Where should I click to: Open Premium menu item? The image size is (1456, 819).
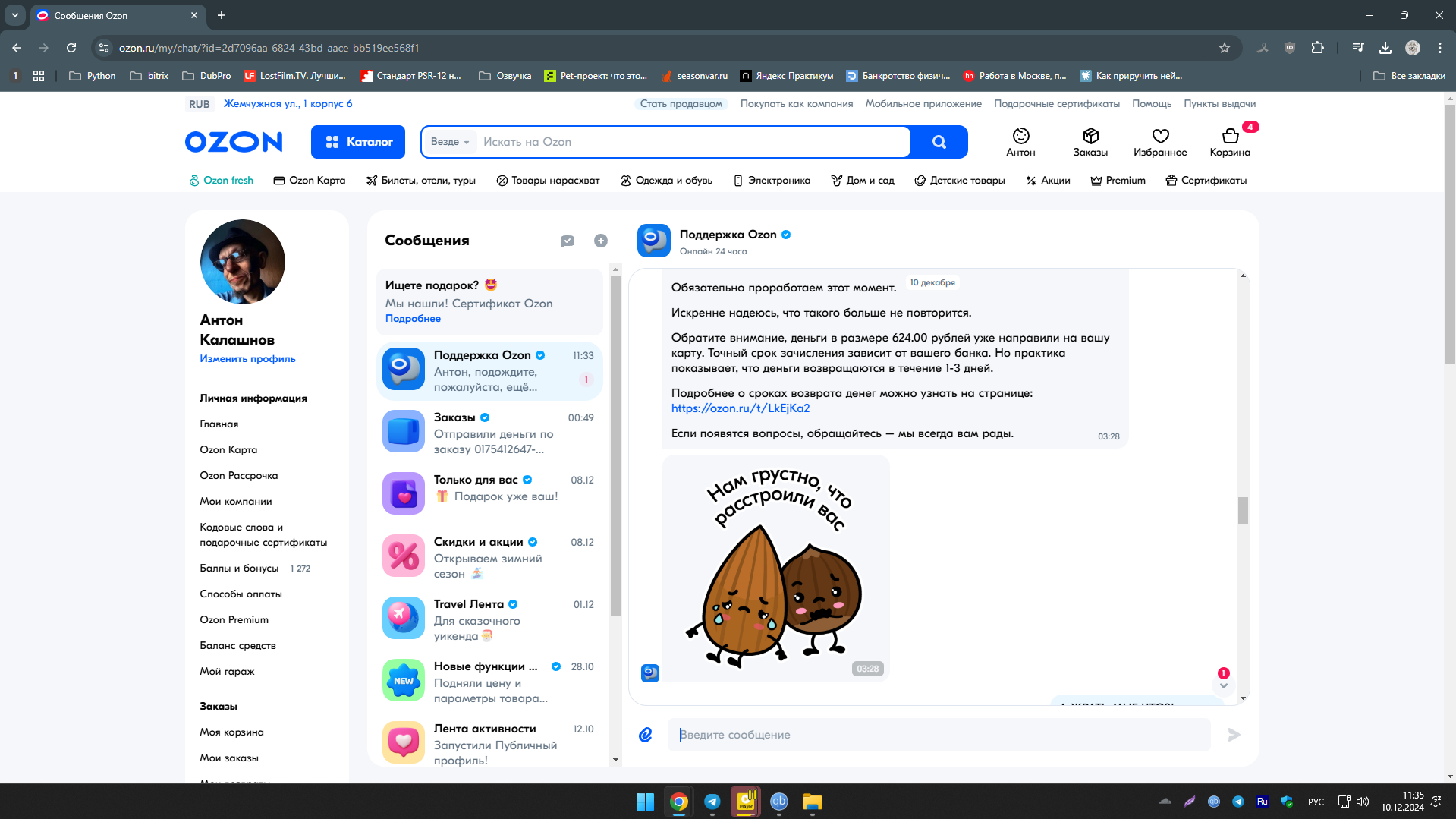pyautogui.click(x=1118, y=181)
